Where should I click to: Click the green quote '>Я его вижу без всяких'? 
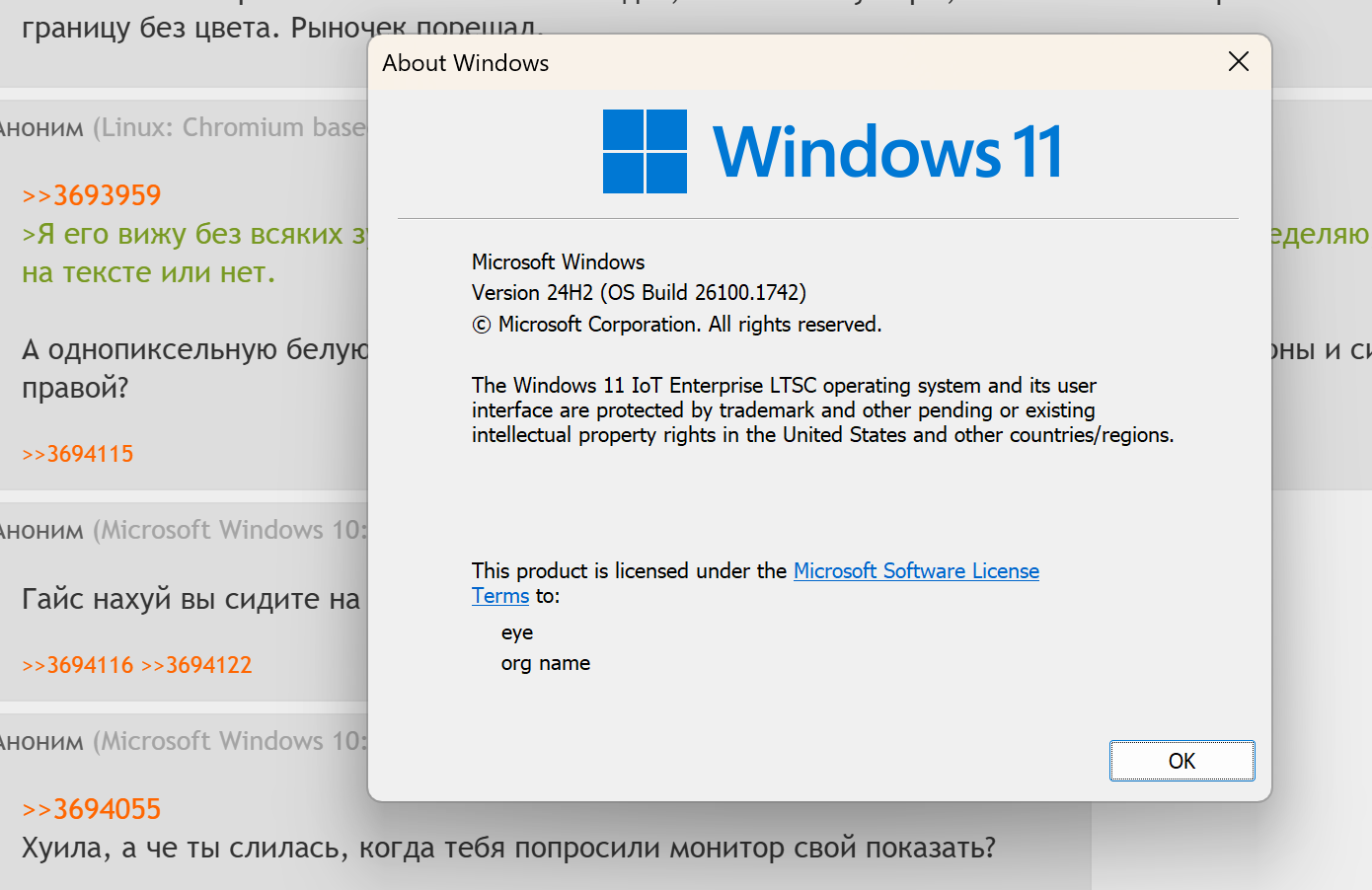coord(183,235)
